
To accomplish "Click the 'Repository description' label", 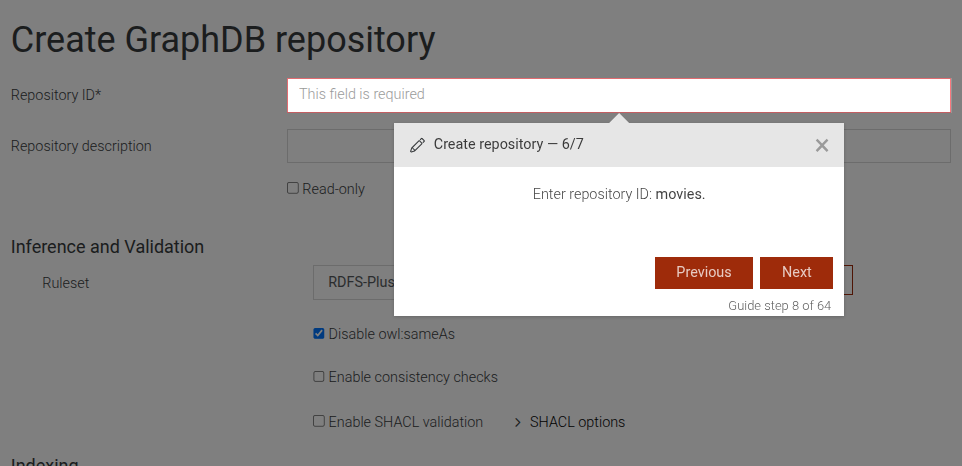I will pyautogui.click(x=81, y=146).
